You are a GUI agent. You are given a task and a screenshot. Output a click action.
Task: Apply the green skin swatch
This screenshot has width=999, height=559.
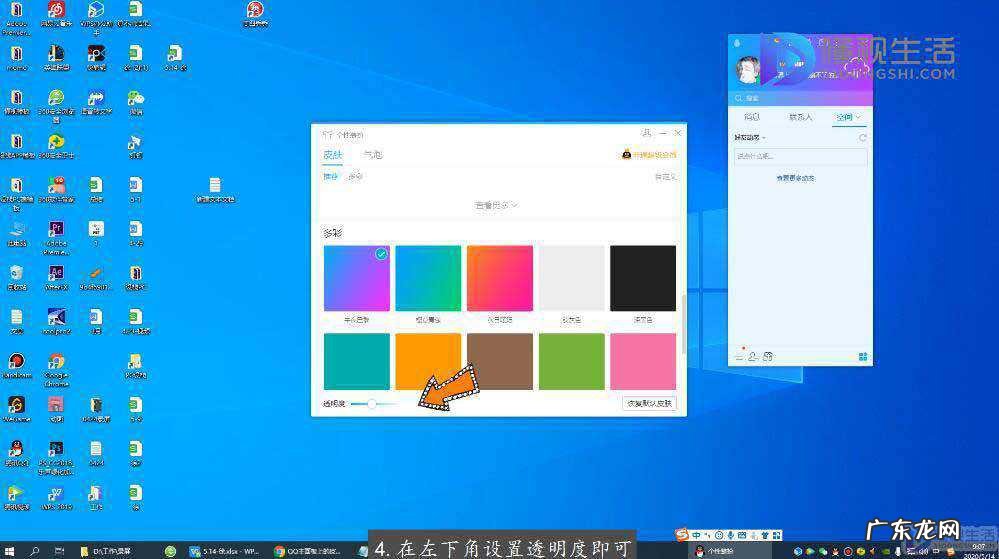point(571,361)
